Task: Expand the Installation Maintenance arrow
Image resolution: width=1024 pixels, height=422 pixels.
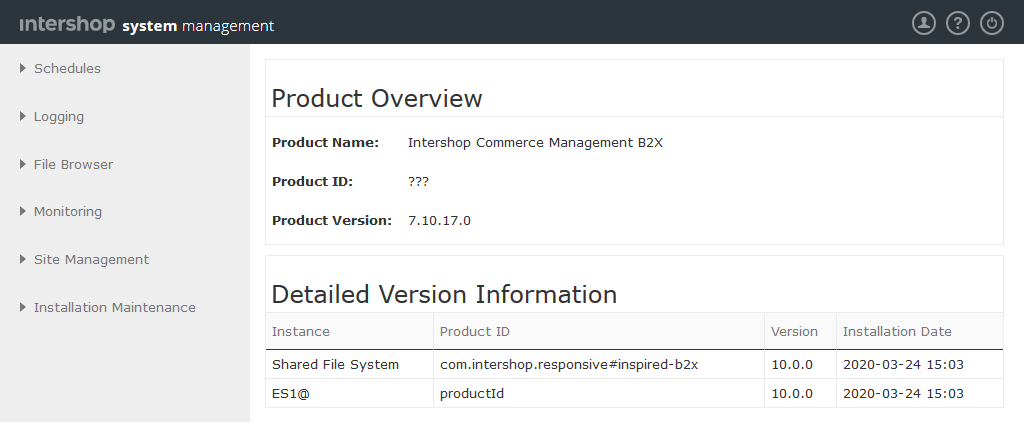Action: (x=23, y=307)
